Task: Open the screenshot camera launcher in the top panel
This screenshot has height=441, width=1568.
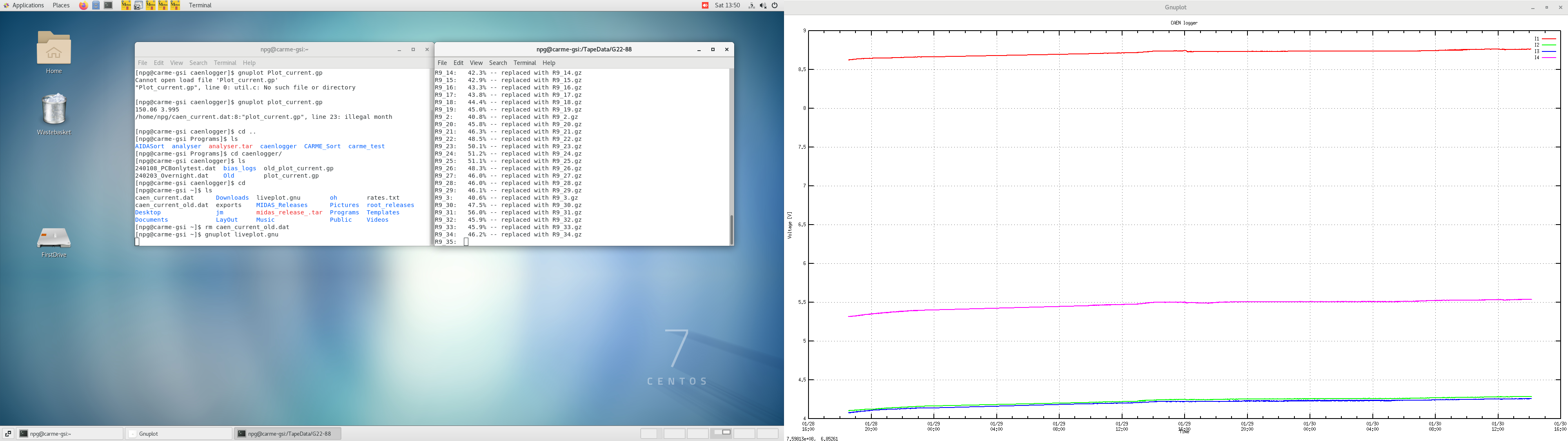Action: click(x=138, y=5)
